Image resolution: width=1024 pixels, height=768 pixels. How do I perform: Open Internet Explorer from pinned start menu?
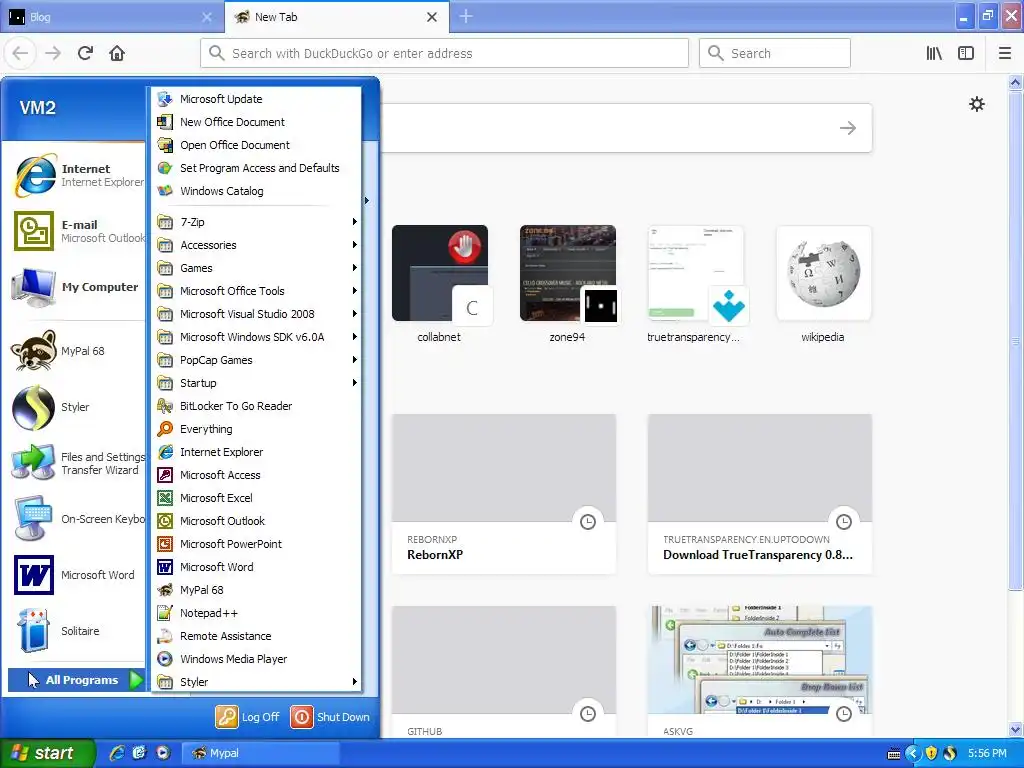(77, 175)
